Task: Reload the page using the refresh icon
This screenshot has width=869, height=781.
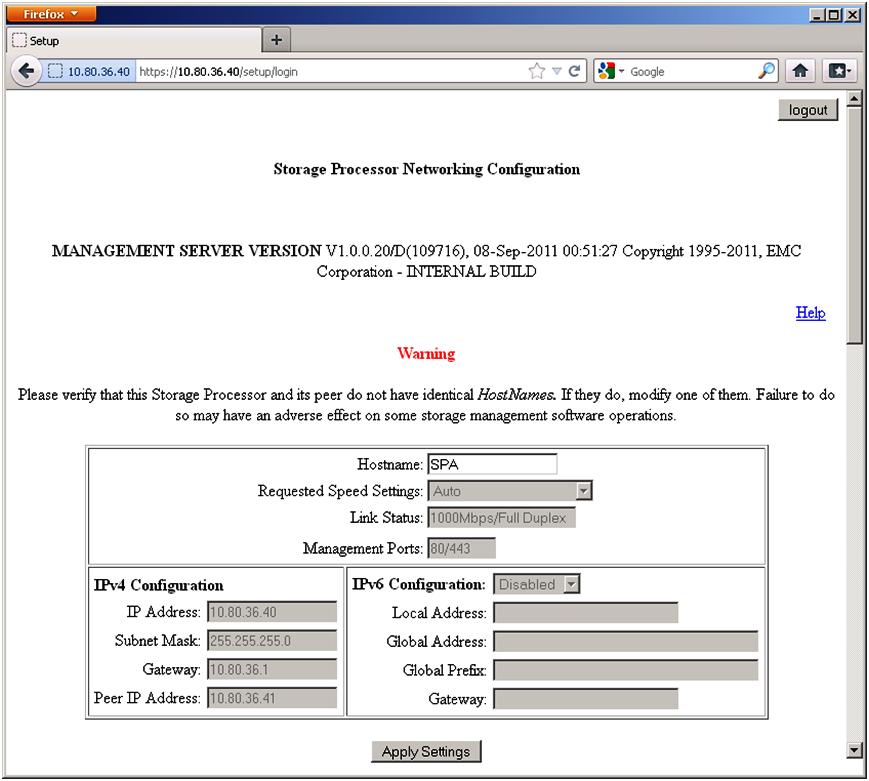Action: 574,72
